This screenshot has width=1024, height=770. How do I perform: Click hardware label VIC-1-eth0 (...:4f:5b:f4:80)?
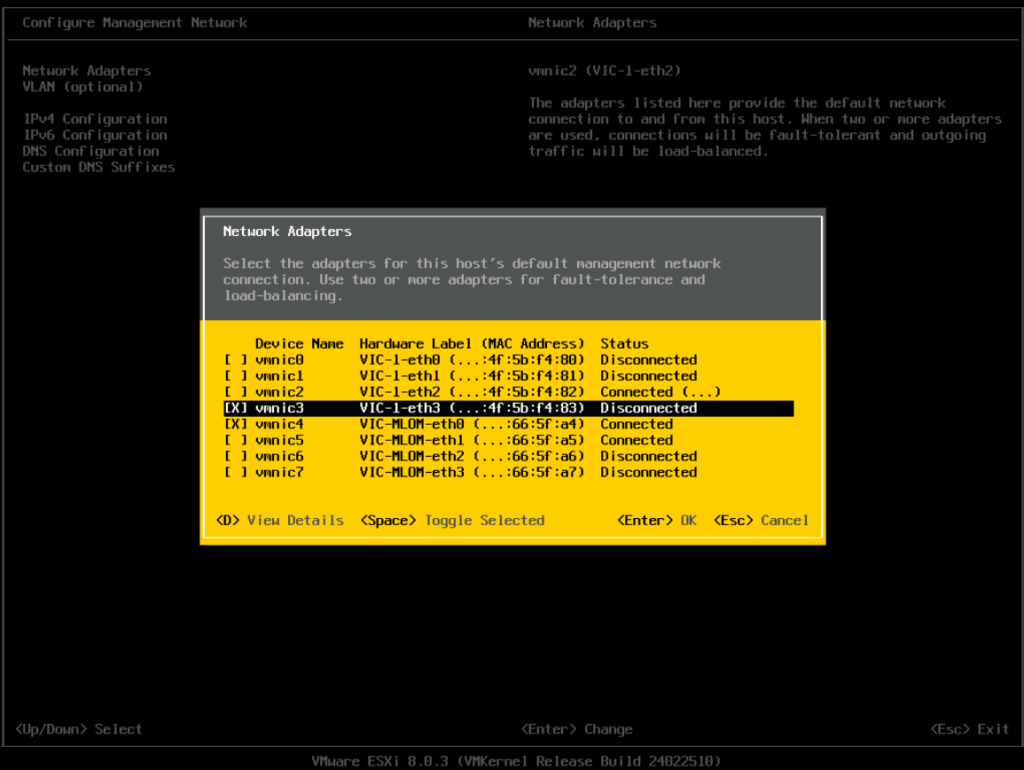(x=472, y=360)
